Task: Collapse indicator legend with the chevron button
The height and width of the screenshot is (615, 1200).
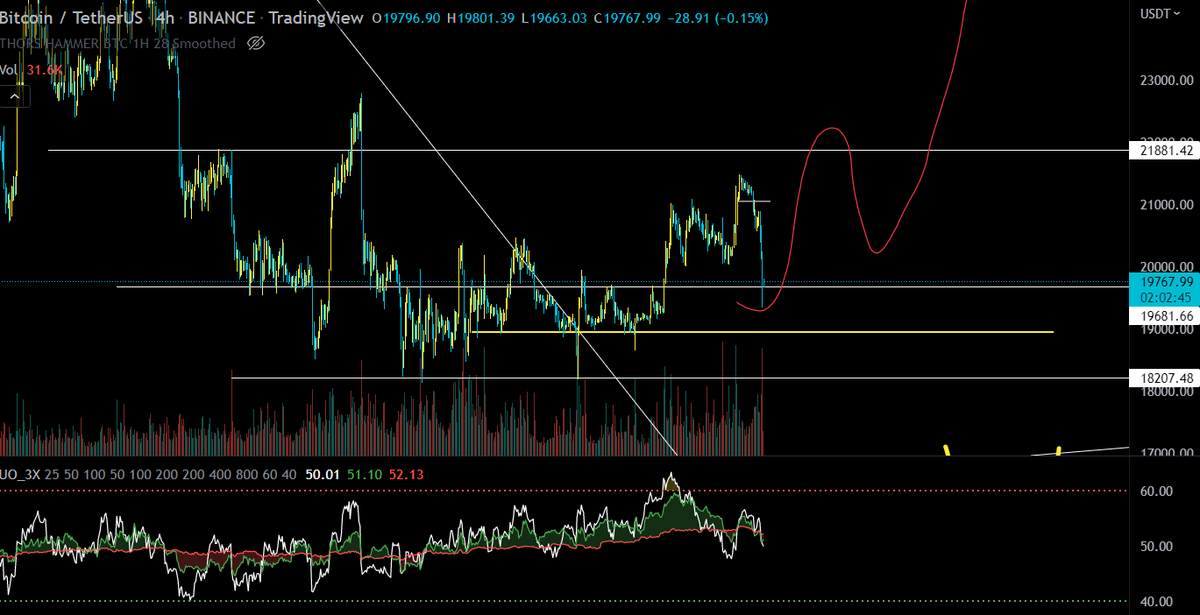Action: [15, 96]
